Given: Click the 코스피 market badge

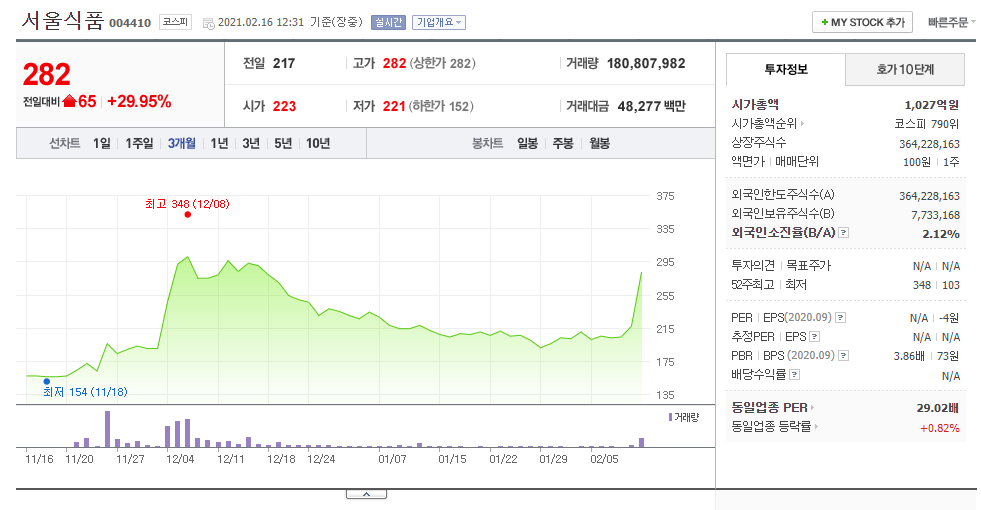Looking at the screenshot, I should pyautogui.click(x=175, y=22).
